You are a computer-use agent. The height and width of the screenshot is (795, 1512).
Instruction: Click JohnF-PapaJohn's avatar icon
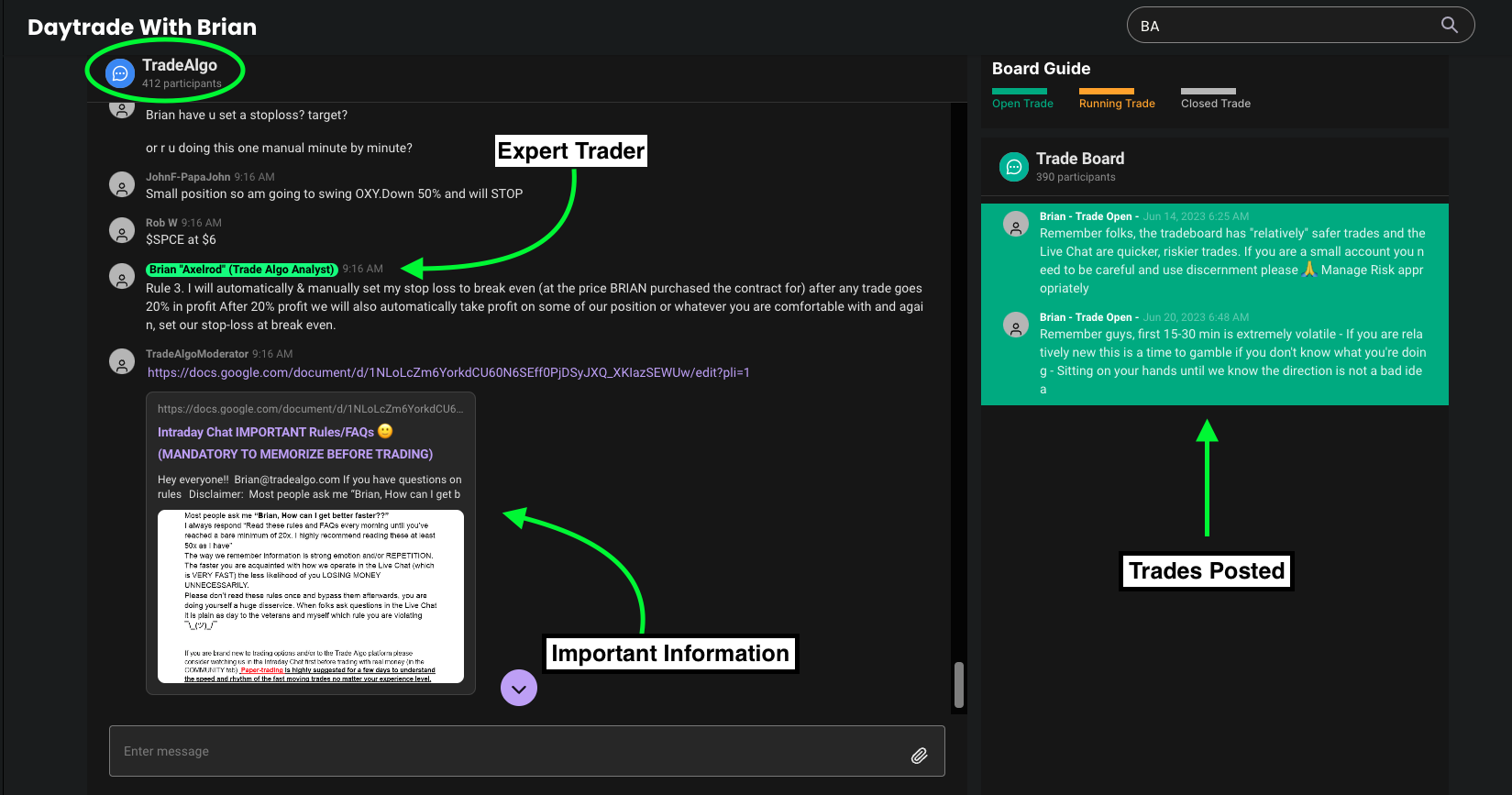(122, 184)
